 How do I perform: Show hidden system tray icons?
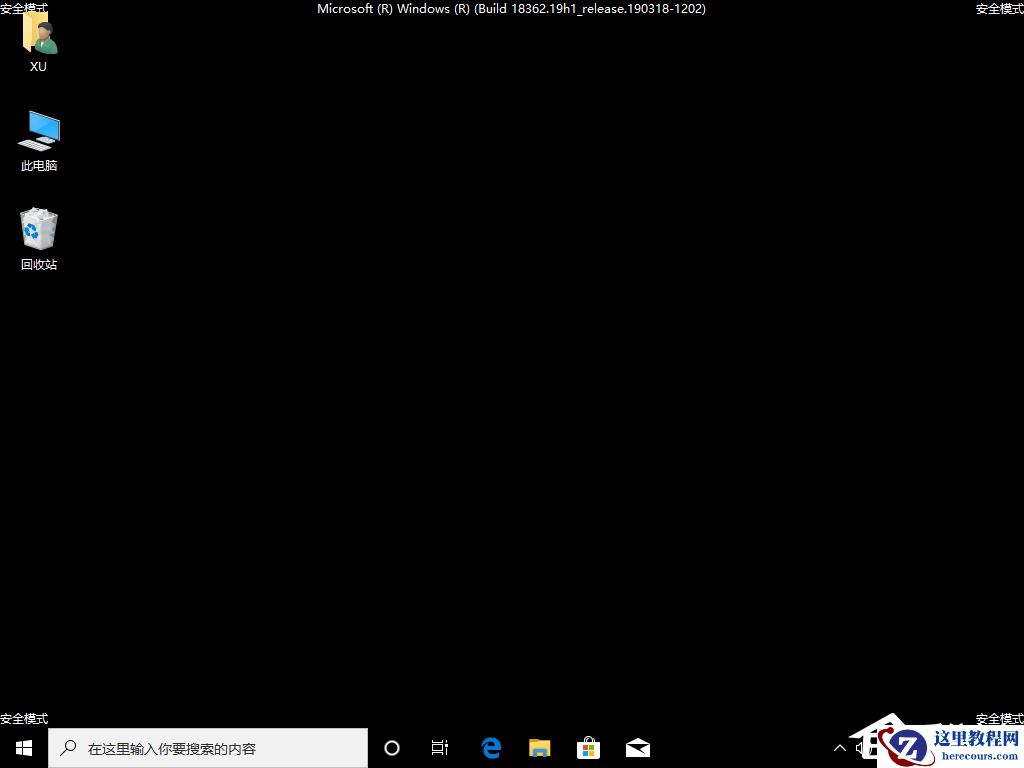click(x=840, y=748)
